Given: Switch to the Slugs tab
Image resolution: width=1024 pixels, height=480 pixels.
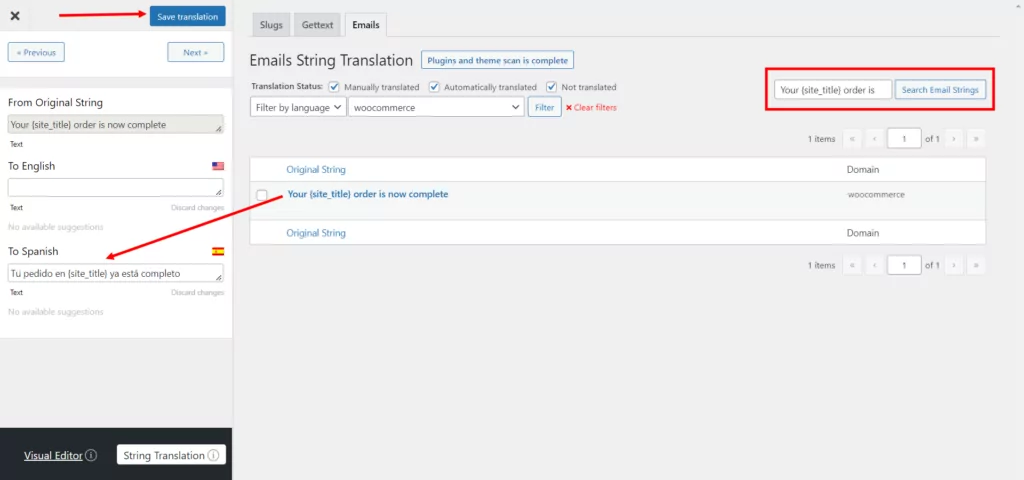Looking at the screenshot, I should tap(271, 25).
